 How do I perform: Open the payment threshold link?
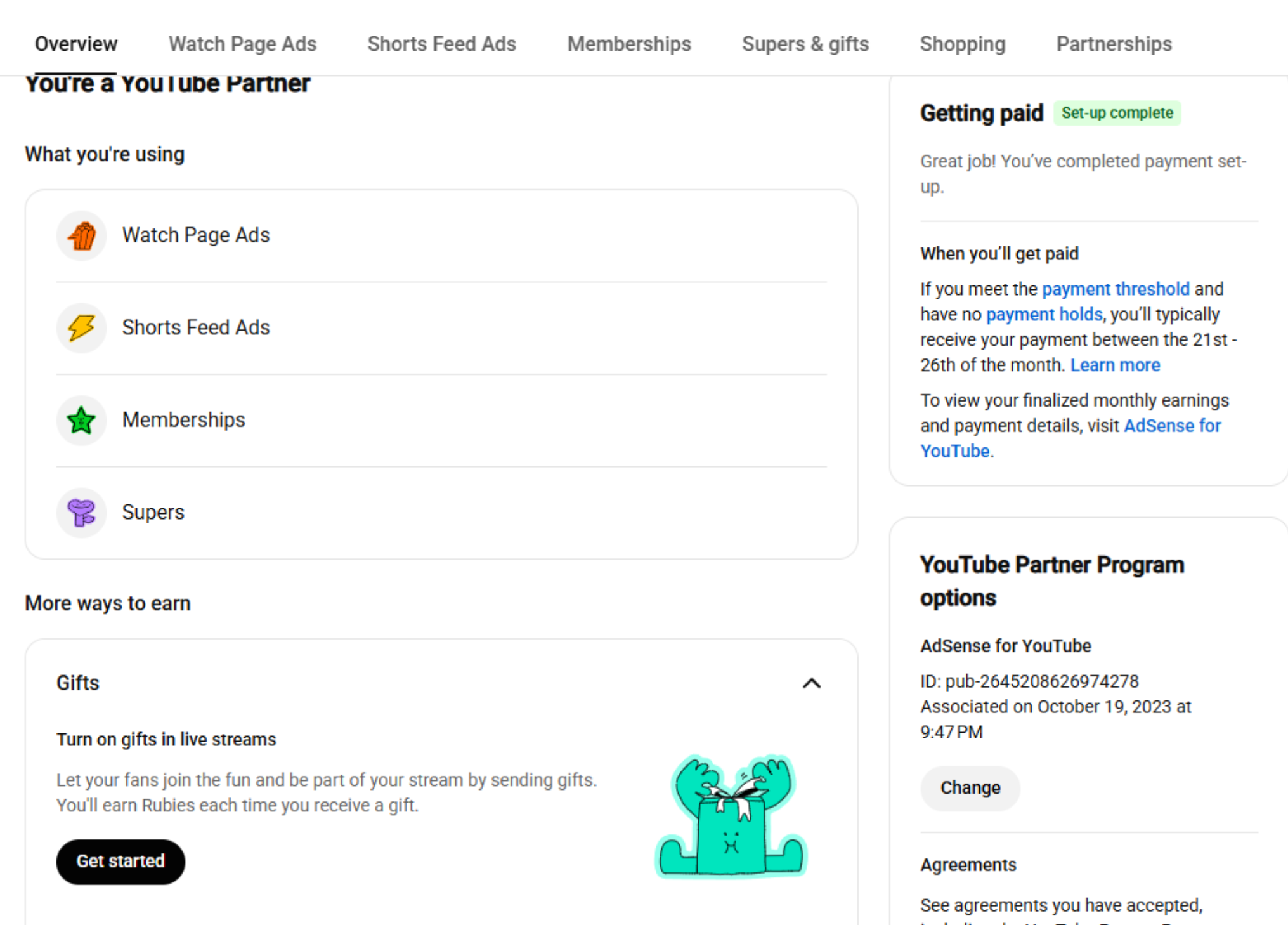[1116, 289]
